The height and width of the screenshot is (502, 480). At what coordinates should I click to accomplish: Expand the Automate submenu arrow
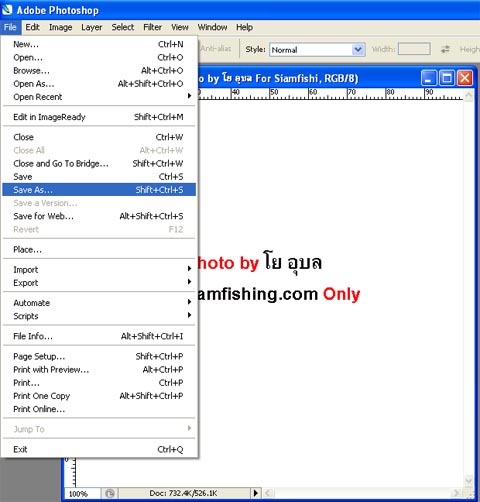[189, 302]
